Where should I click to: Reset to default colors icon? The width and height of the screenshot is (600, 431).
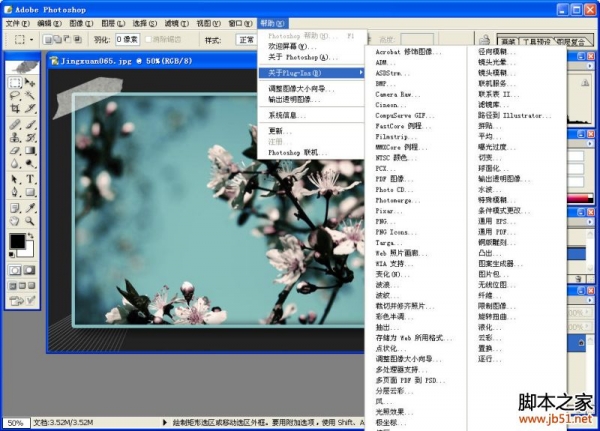(12, 255)
